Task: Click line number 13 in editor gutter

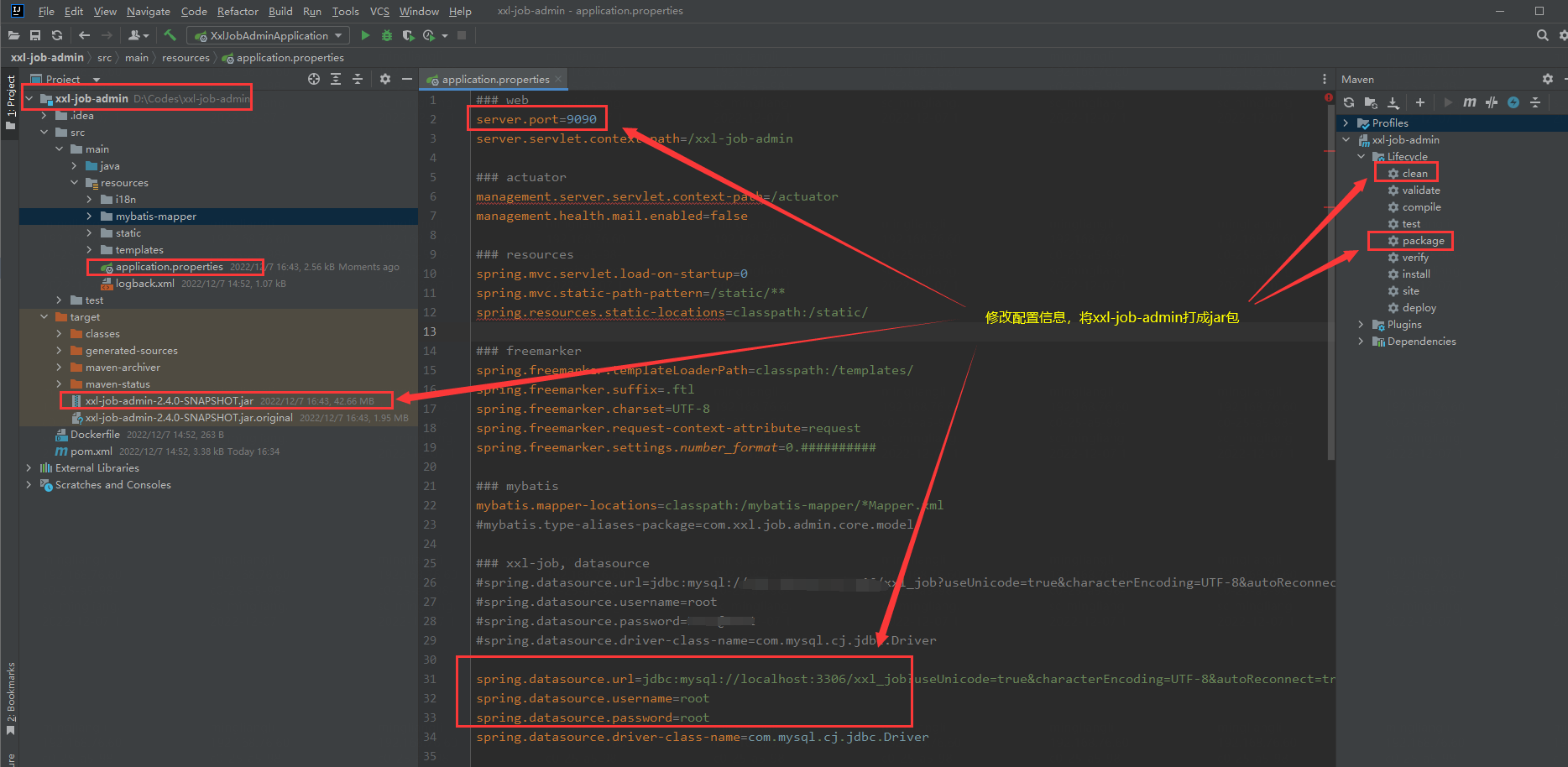Action: tap(430, 331)
